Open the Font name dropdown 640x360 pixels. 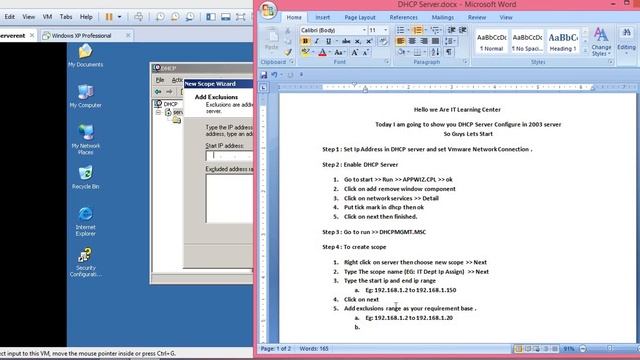point(364,30)
